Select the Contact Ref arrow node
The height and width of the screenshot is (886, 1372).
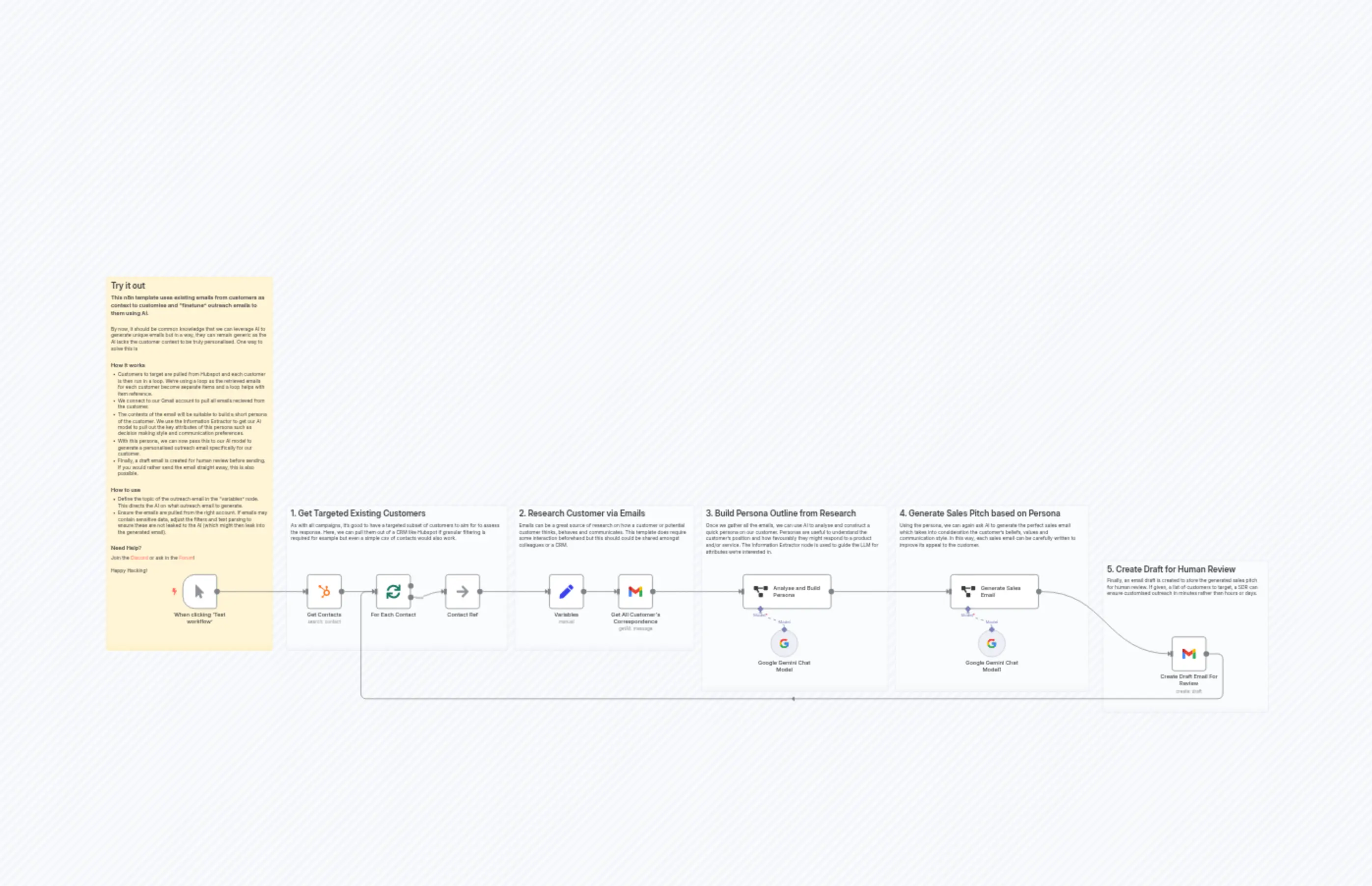(462, 591)
